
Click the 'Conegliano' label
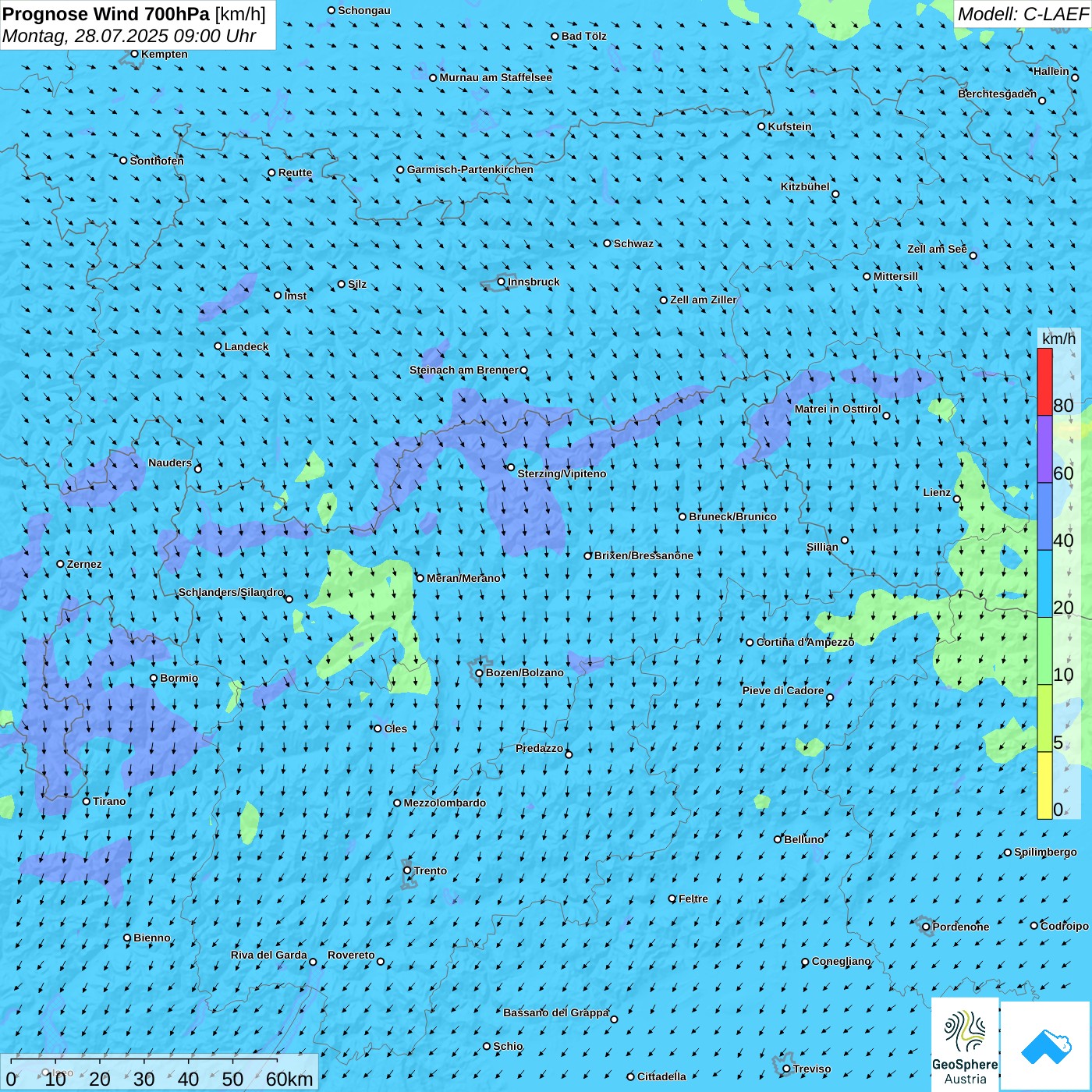tap(842, 961)
